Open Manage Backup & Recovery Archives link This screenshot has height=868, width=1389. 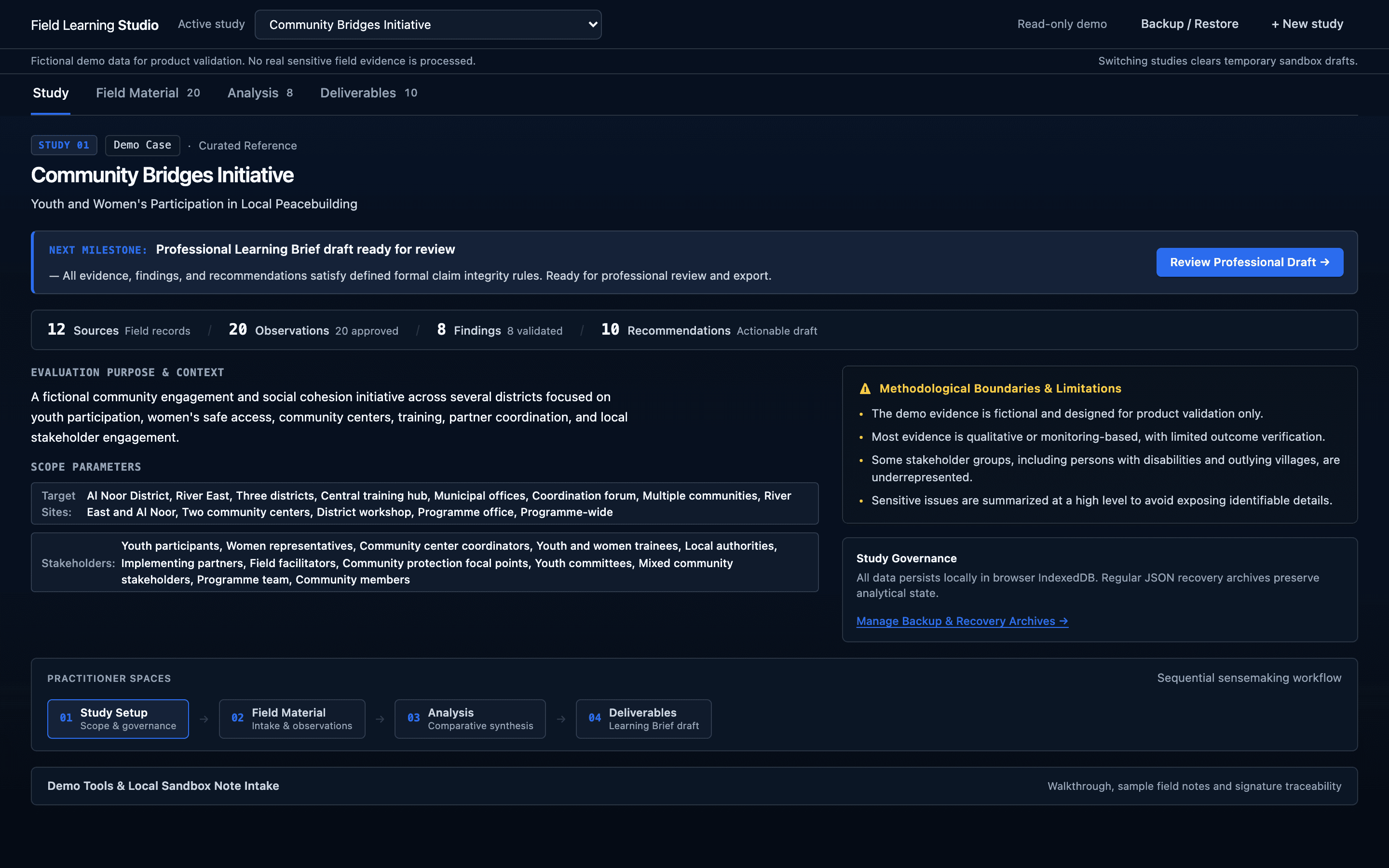coord(962,621)
